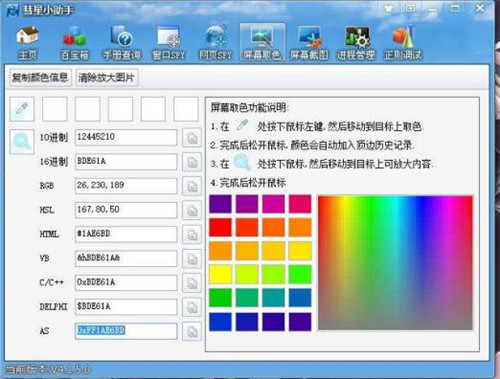Click the 清除放大图片 button
Viewport: 500px width, 379px height.
(106, 78)
